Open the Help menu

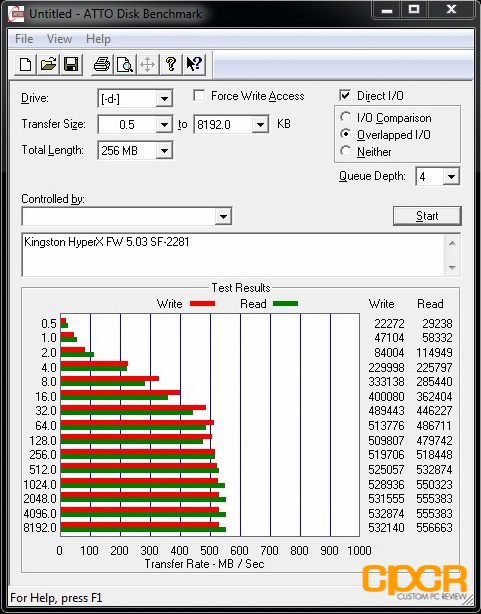[98, 39]
